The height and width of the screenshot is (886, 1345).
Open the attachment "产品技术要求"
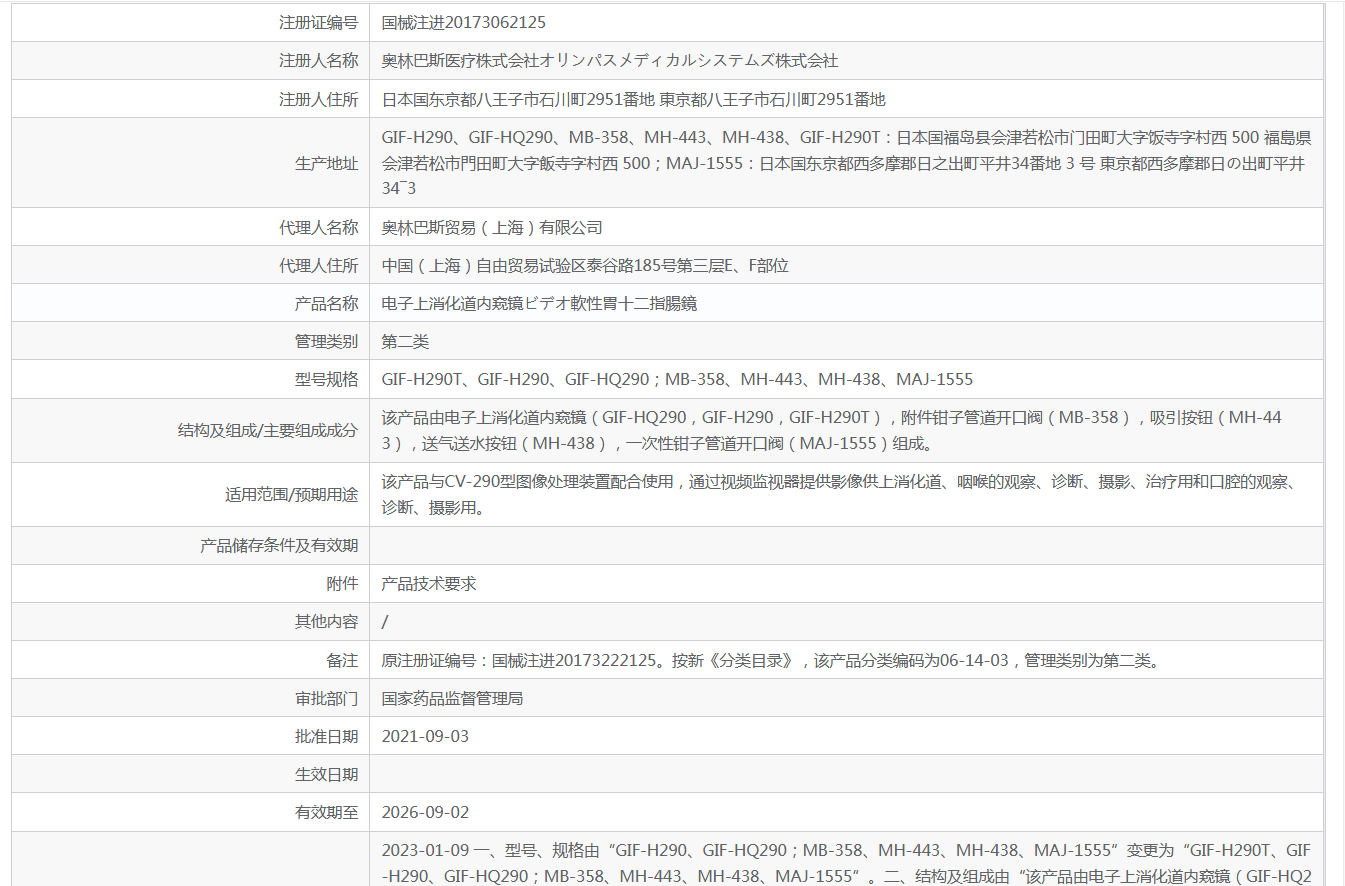point(429,583)
